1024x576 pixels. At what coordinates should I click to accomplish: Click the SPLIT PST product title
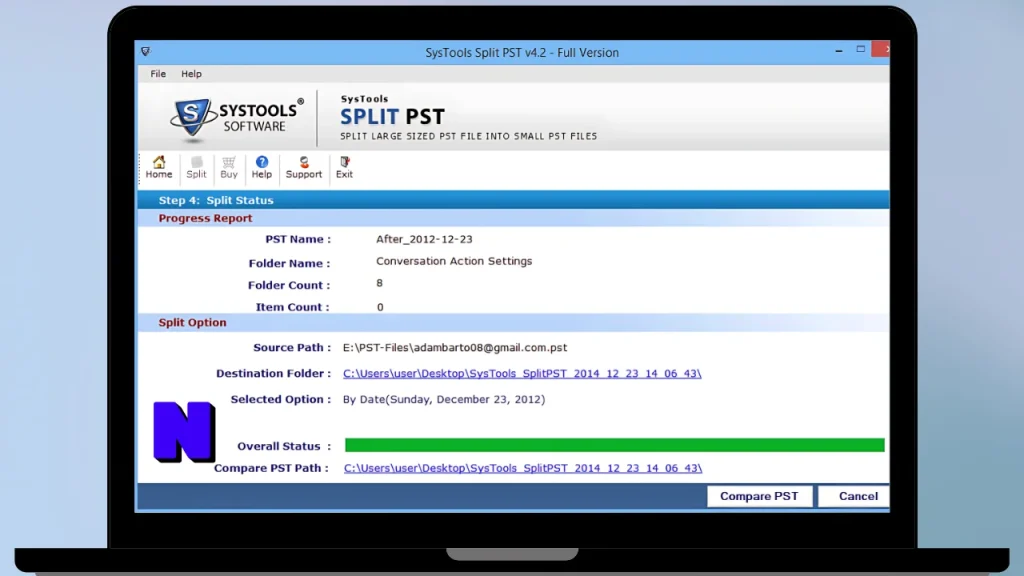point(392,117)
